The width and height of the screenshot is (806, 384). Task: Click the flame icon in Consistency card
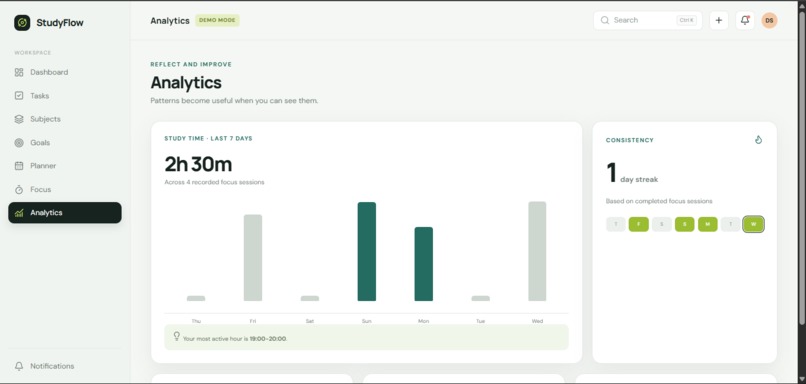758,140
